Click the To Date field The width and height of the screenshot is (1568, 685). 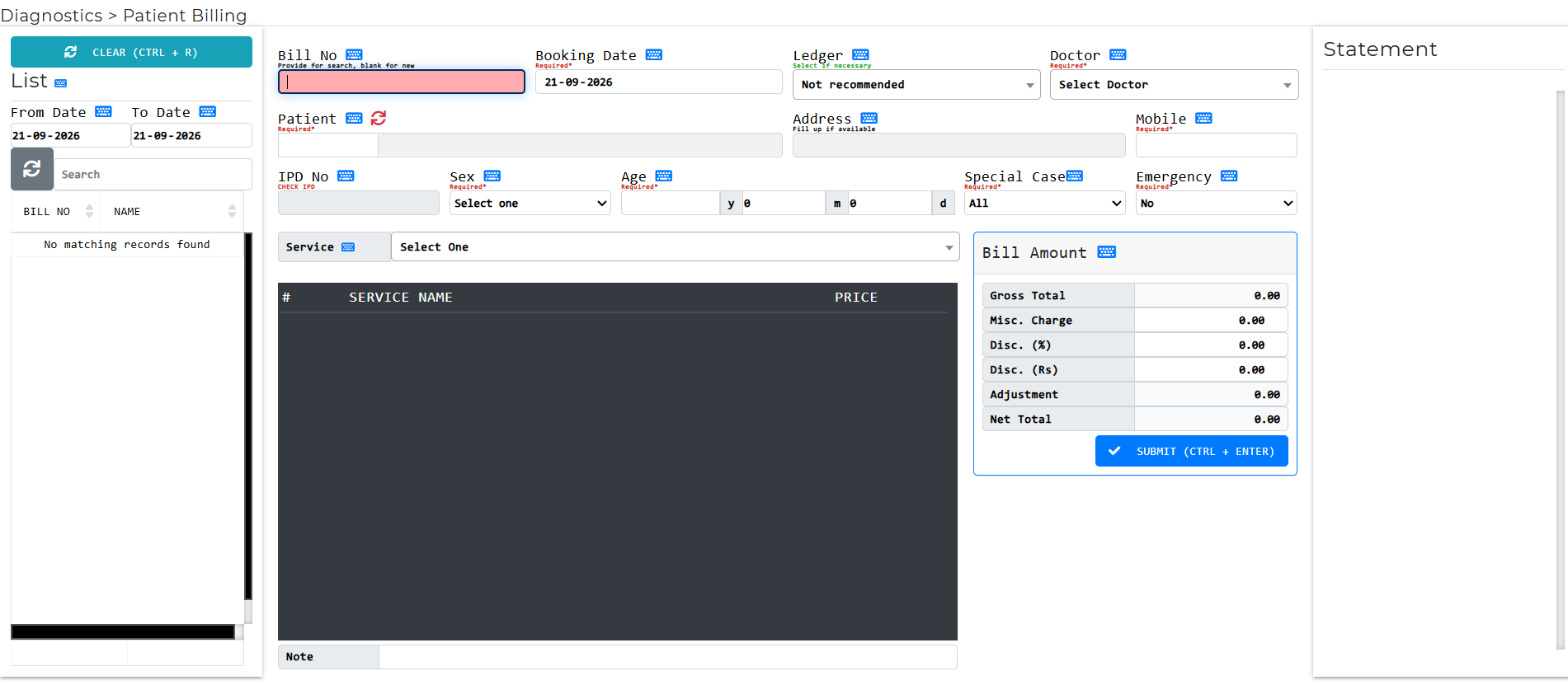pos(191,135)
